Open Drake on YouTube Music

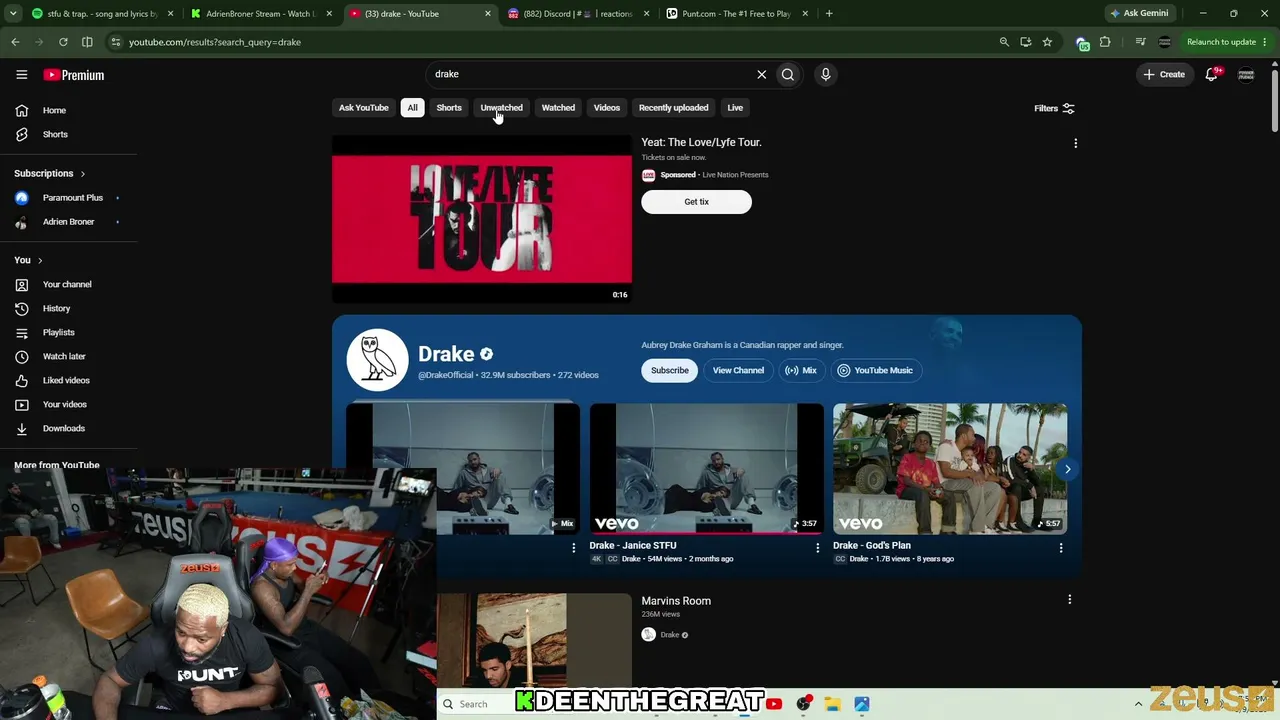(875, 370)
